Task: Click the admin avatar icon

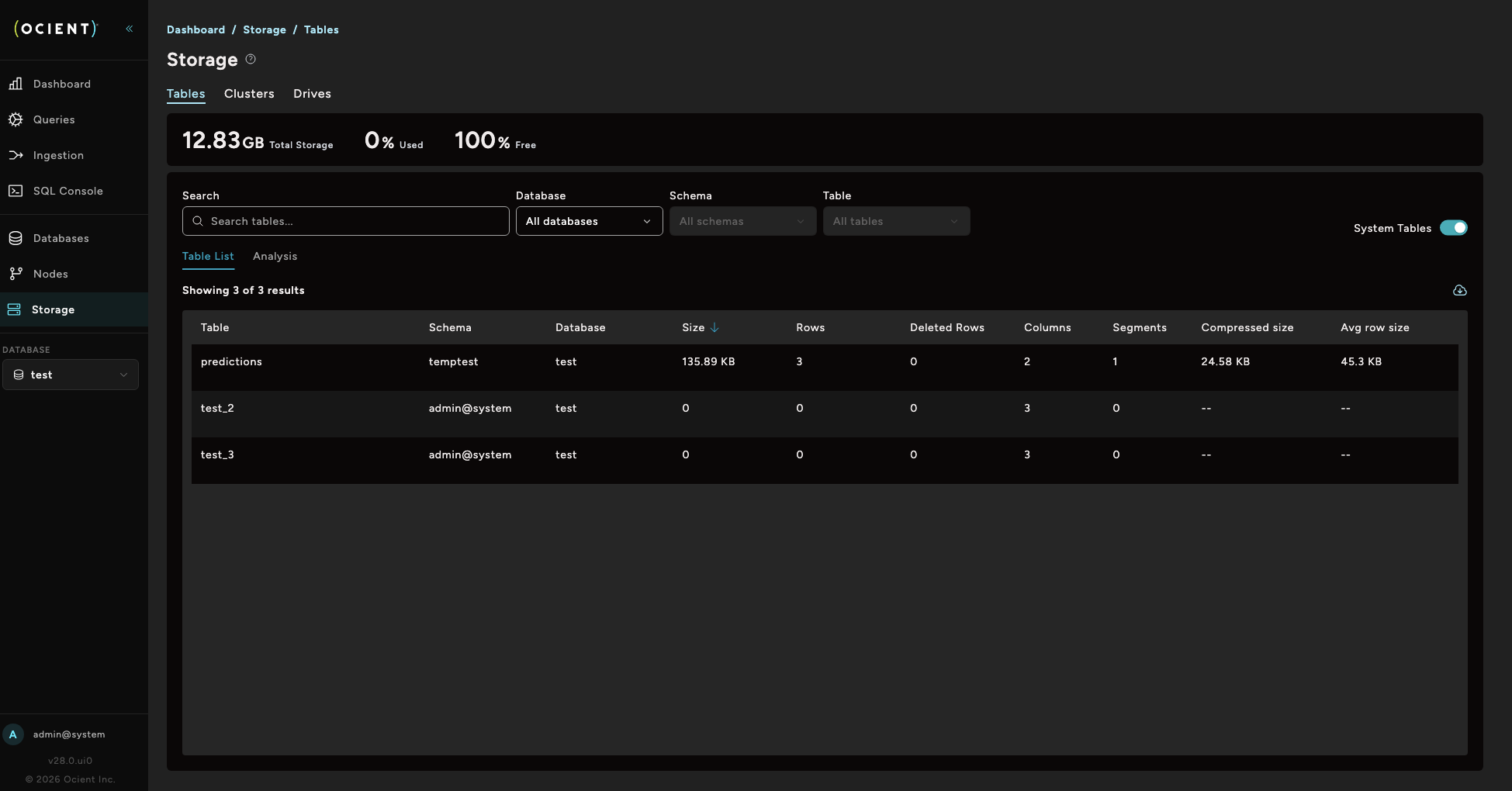Action: pos(13,734)
